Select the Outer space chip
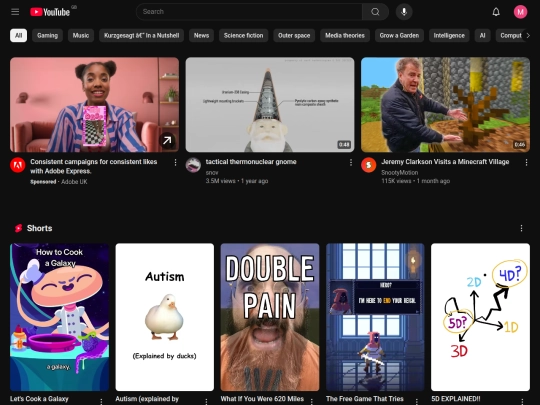 pyautogui.click(x=294, y=35)
